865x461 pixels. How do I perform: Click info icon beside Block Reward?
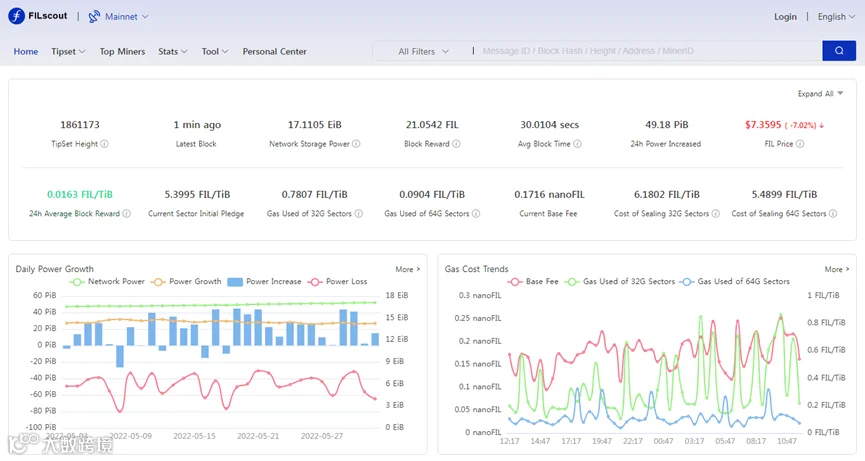(456, 144)
